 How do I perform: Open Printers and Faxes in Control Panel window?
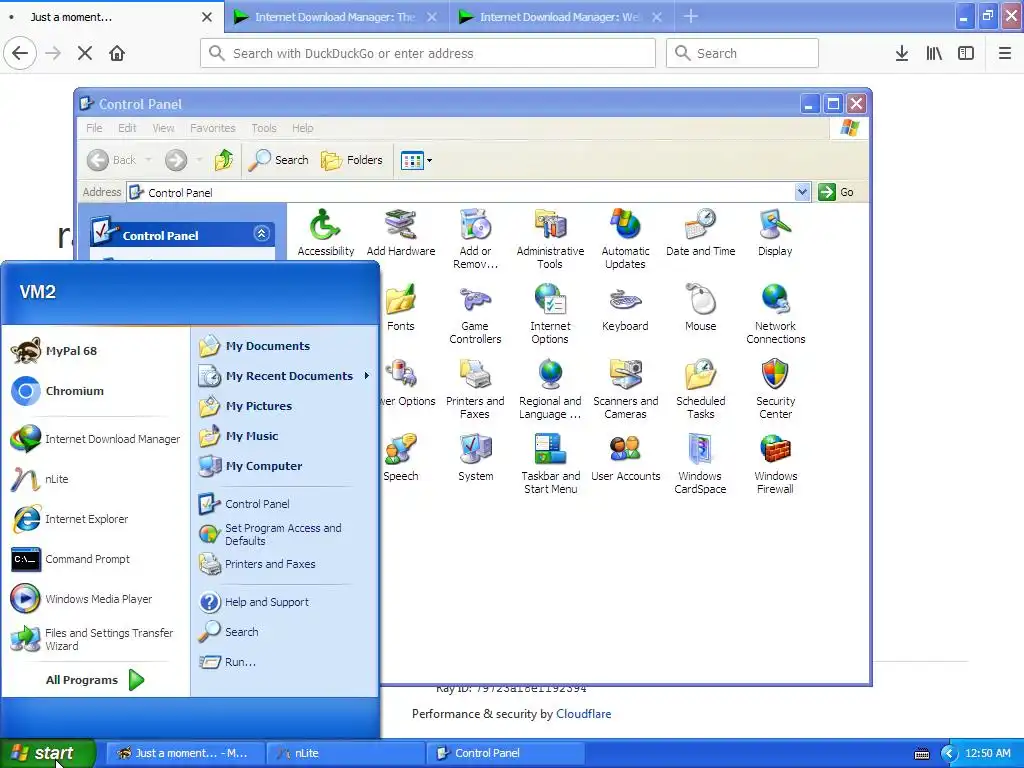(x=475, y=389)
